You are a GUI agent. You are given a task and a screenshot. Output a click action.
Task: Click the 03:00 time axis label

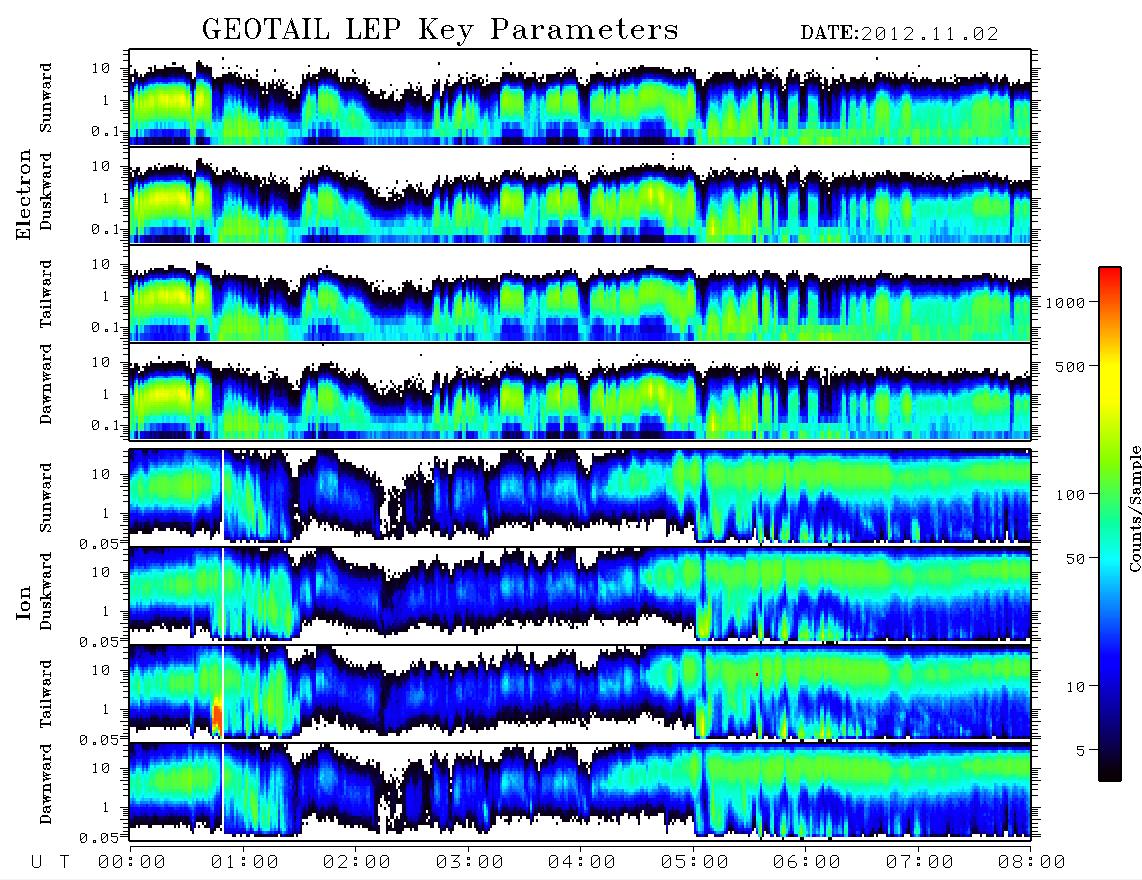[470, 863]
